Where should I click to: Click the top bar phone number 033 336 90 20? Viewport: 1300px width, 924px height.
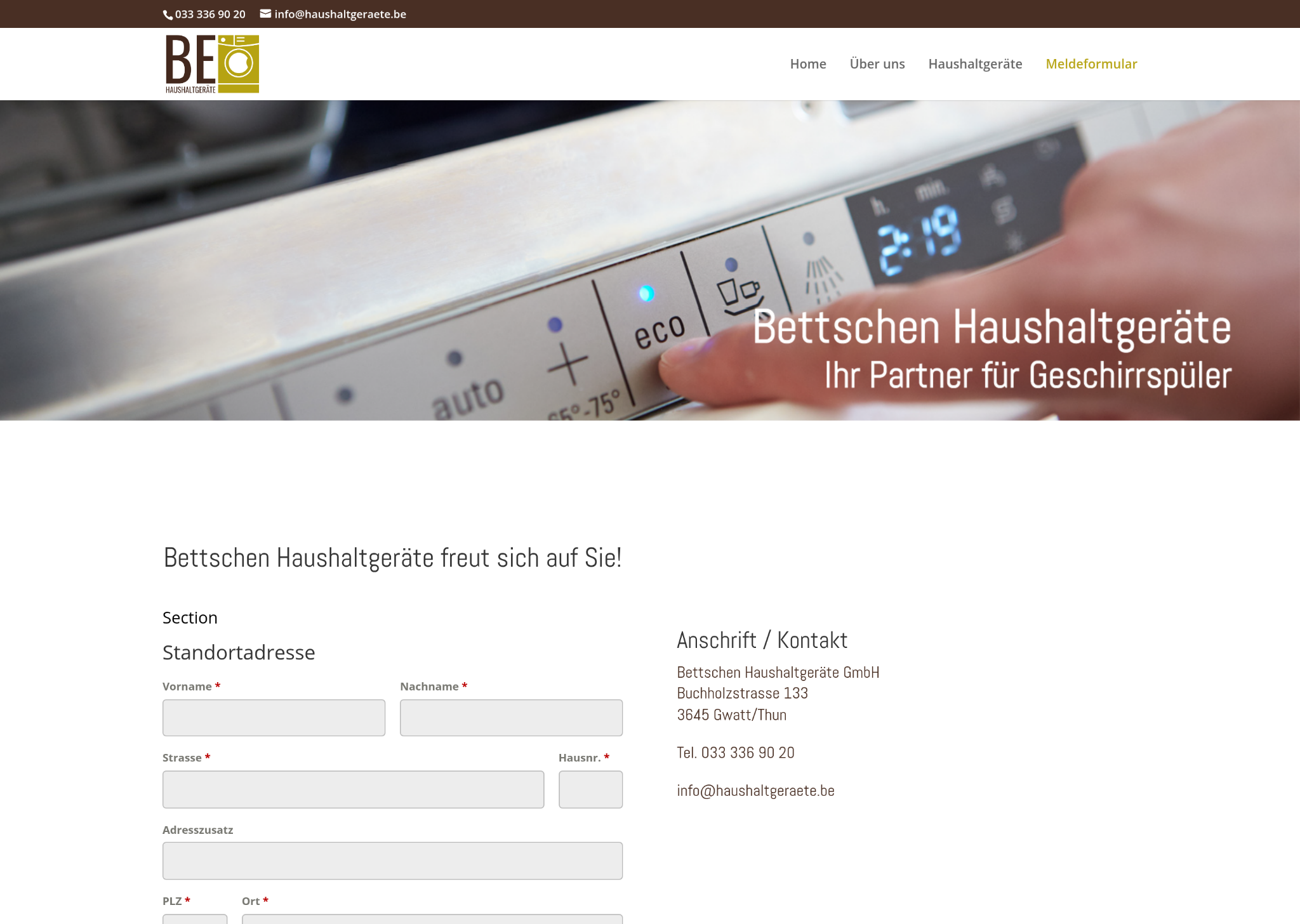click(210, 14)
